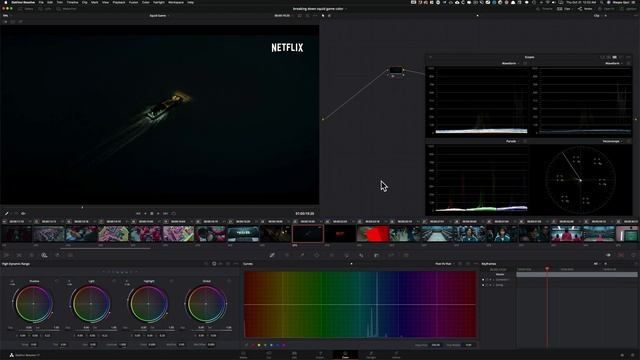640x360 pixels.
Task: Open project home icon at bottom right
Action: (x=622, y=355)
